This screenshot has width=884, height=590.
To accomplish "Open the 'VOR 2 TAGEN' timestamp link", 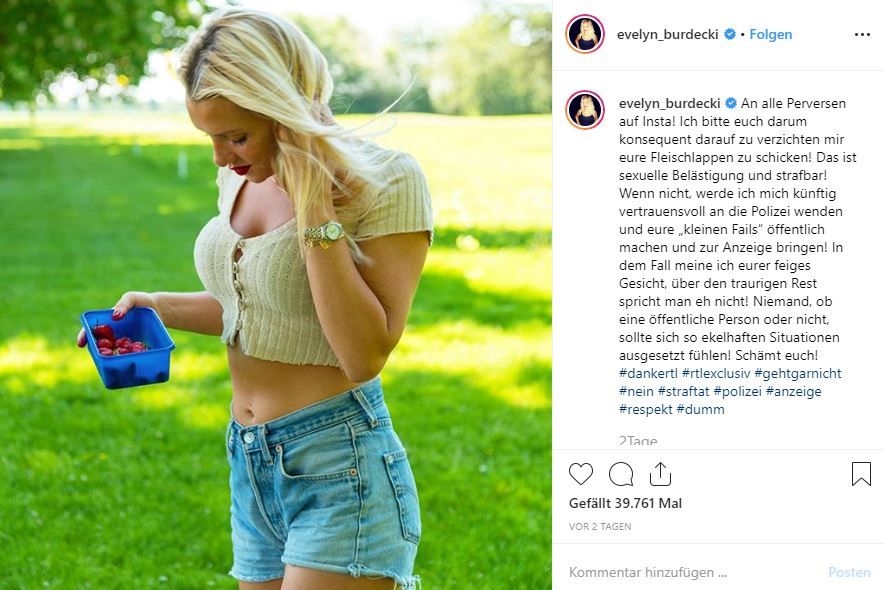I will click(600, 526).
